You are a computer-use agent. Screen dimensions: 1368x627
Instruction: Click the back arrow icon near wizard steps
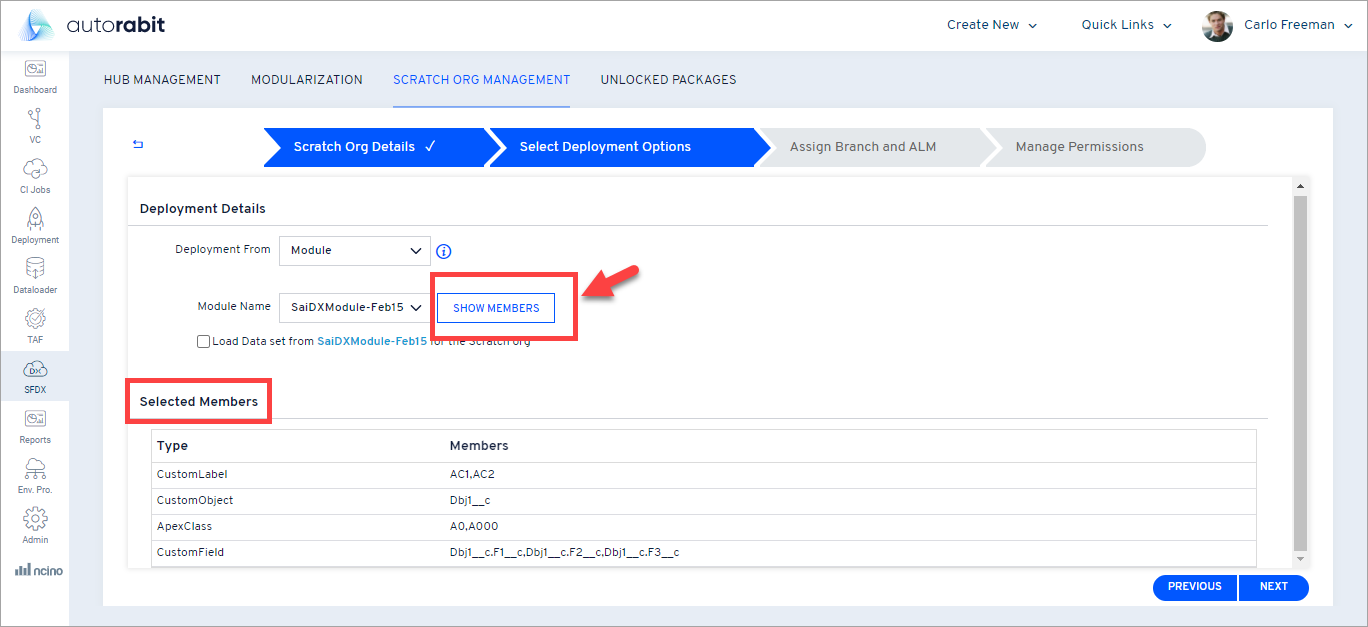tap(138, 145)
